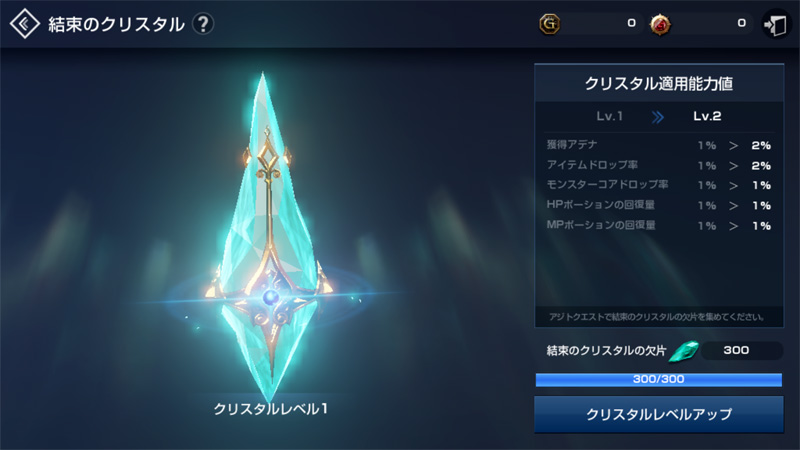Click the クリスタルレベルアップ button

(659, 414)
